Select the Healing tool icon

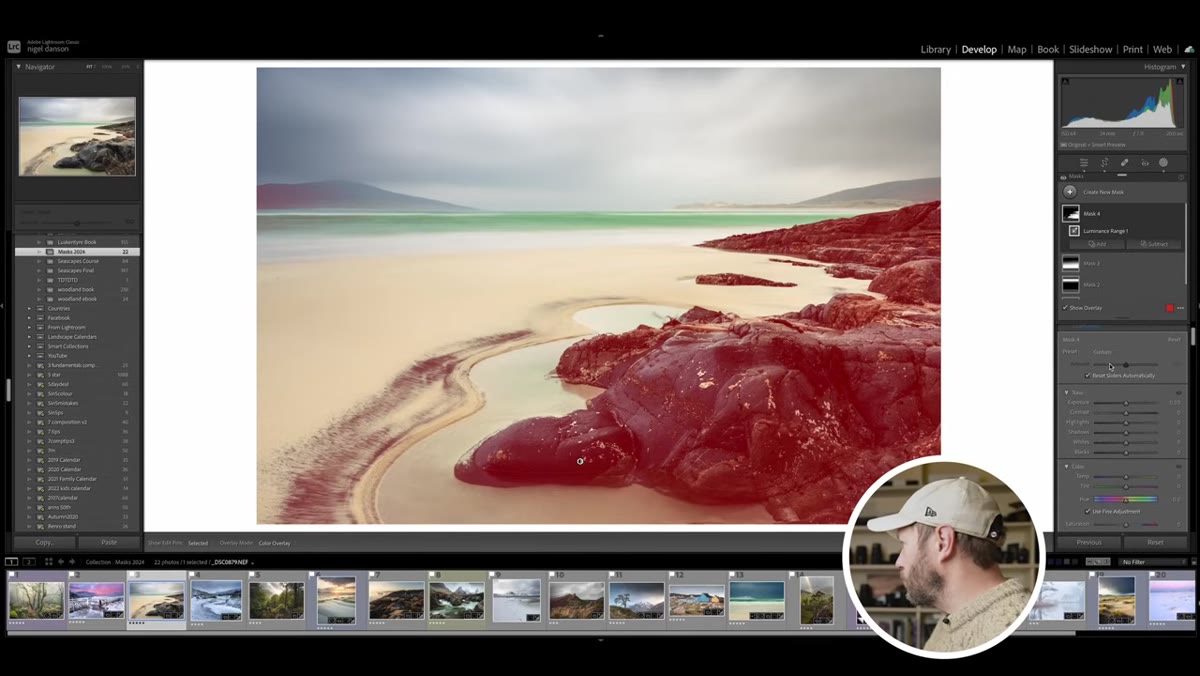(x=1124, y=163)
